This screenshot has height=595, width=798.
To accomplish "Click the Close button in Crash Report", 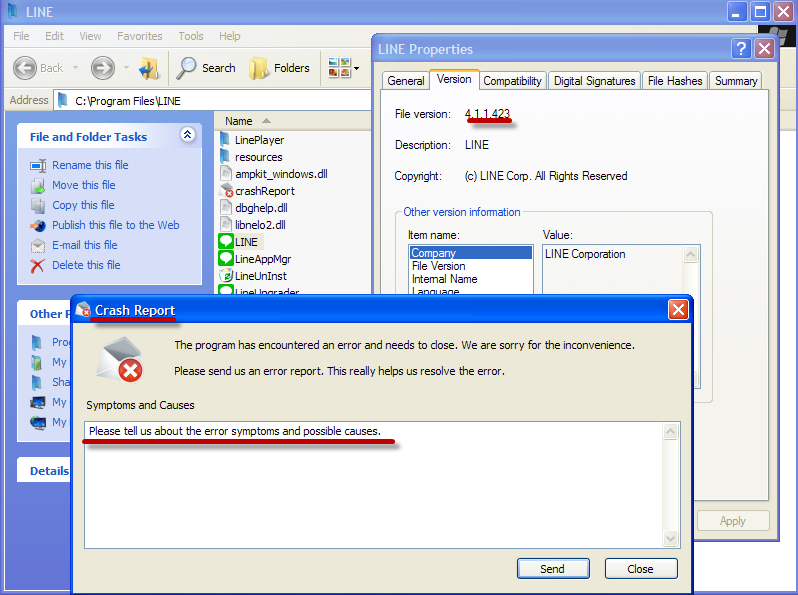I will pyautogui.click(x=641, y=569).
